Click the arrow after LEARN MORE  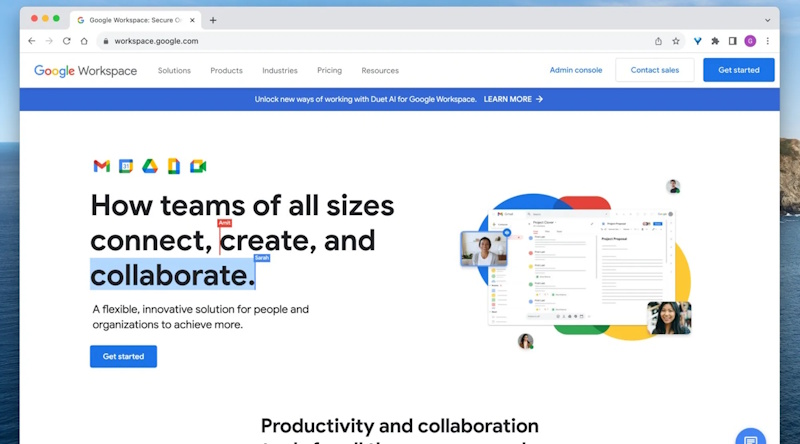point(539,99)
